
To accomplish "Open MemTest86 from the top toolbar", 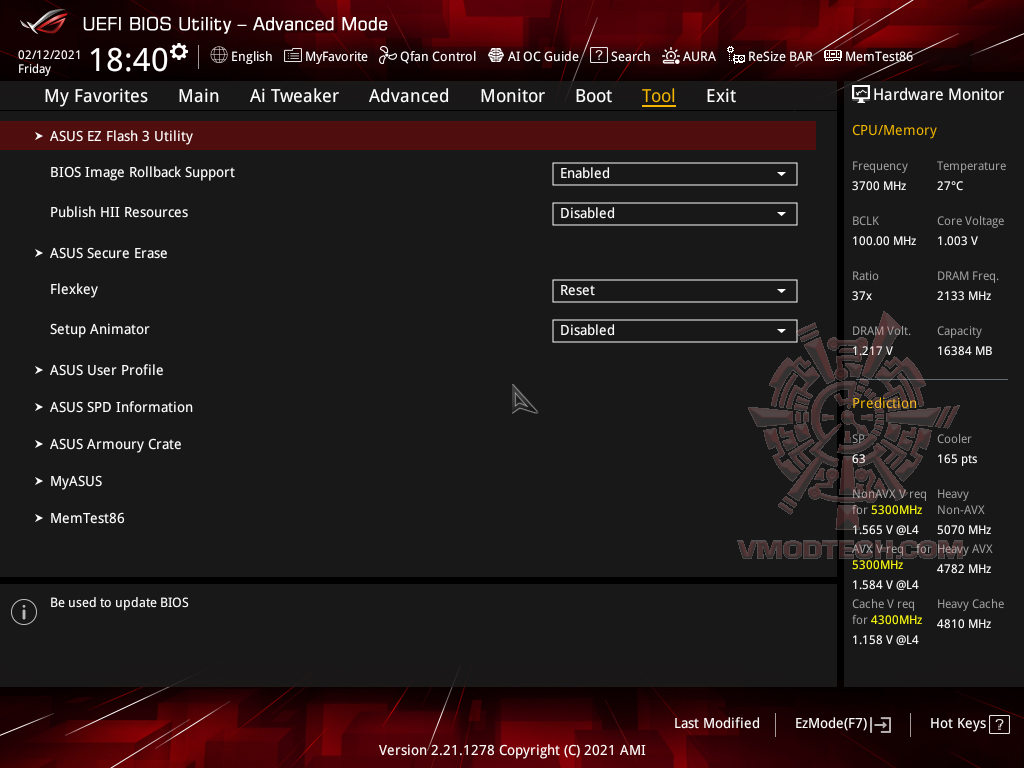I will pos(868,56).
